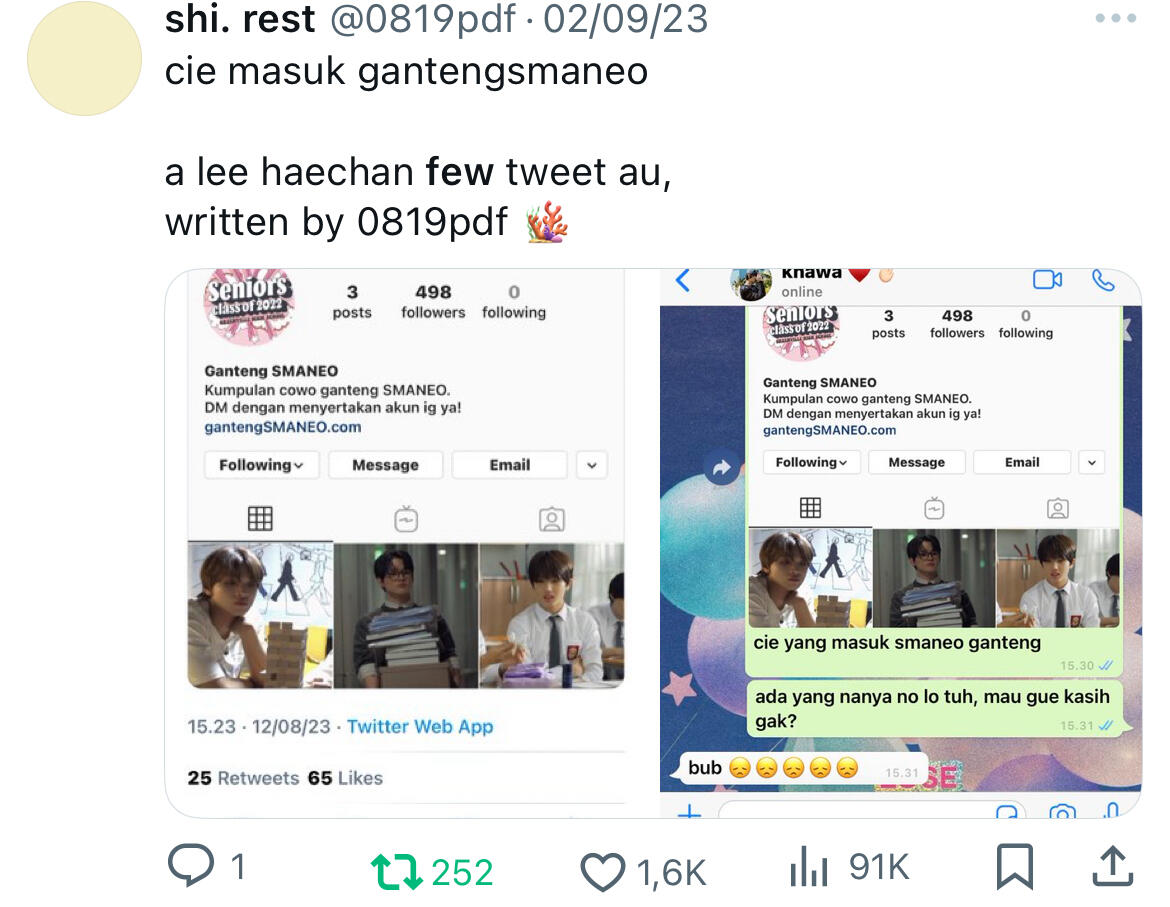Viewport: 1170px width, 907px height.
Task: Tap the phone call icon in chat
Action: (x=1103, y=280)
